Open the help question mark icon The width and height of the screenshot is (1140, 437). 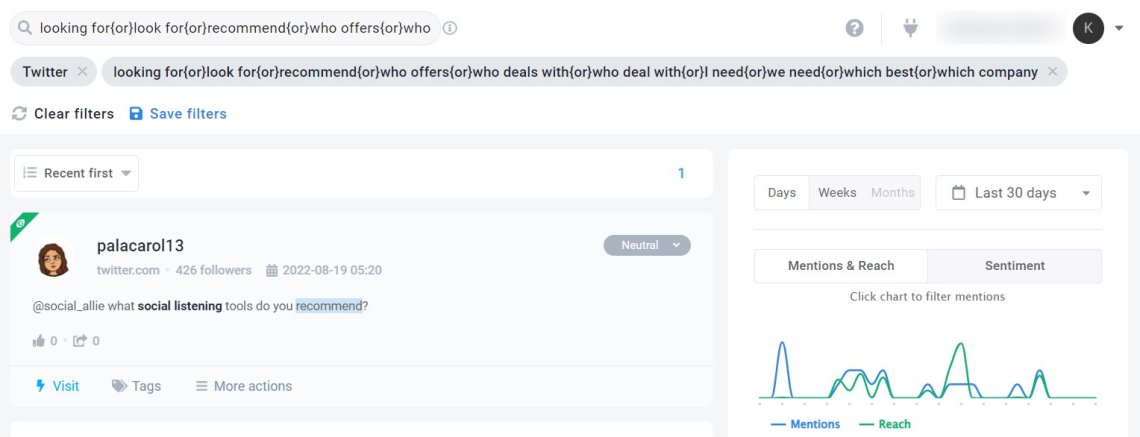(x=854, y=28)
